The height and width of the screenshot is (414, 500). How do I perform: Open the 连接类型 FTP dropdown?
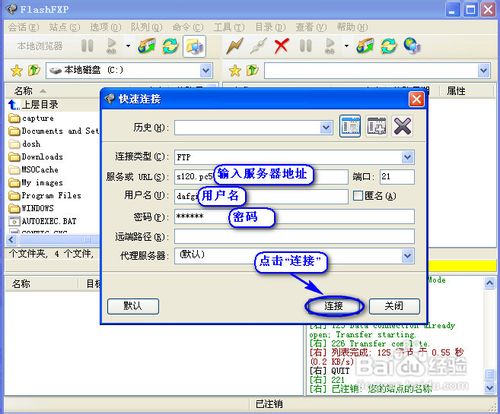tap(408, 157)
